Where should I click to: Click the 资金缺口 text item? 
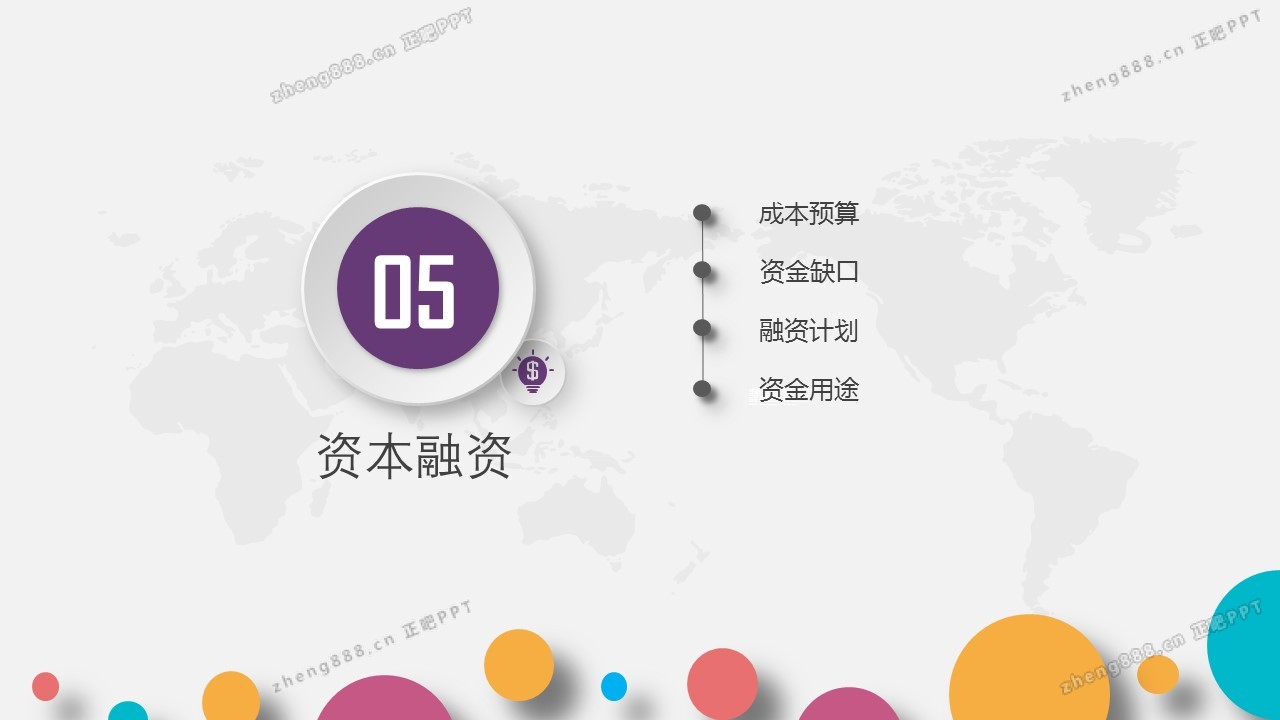click(808, 271)
